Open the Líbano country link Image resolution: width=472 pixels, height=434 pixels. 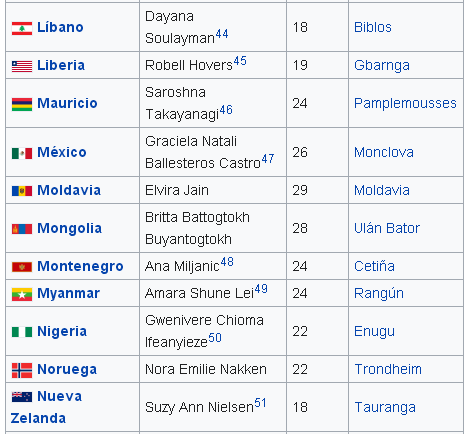[60, 27]
